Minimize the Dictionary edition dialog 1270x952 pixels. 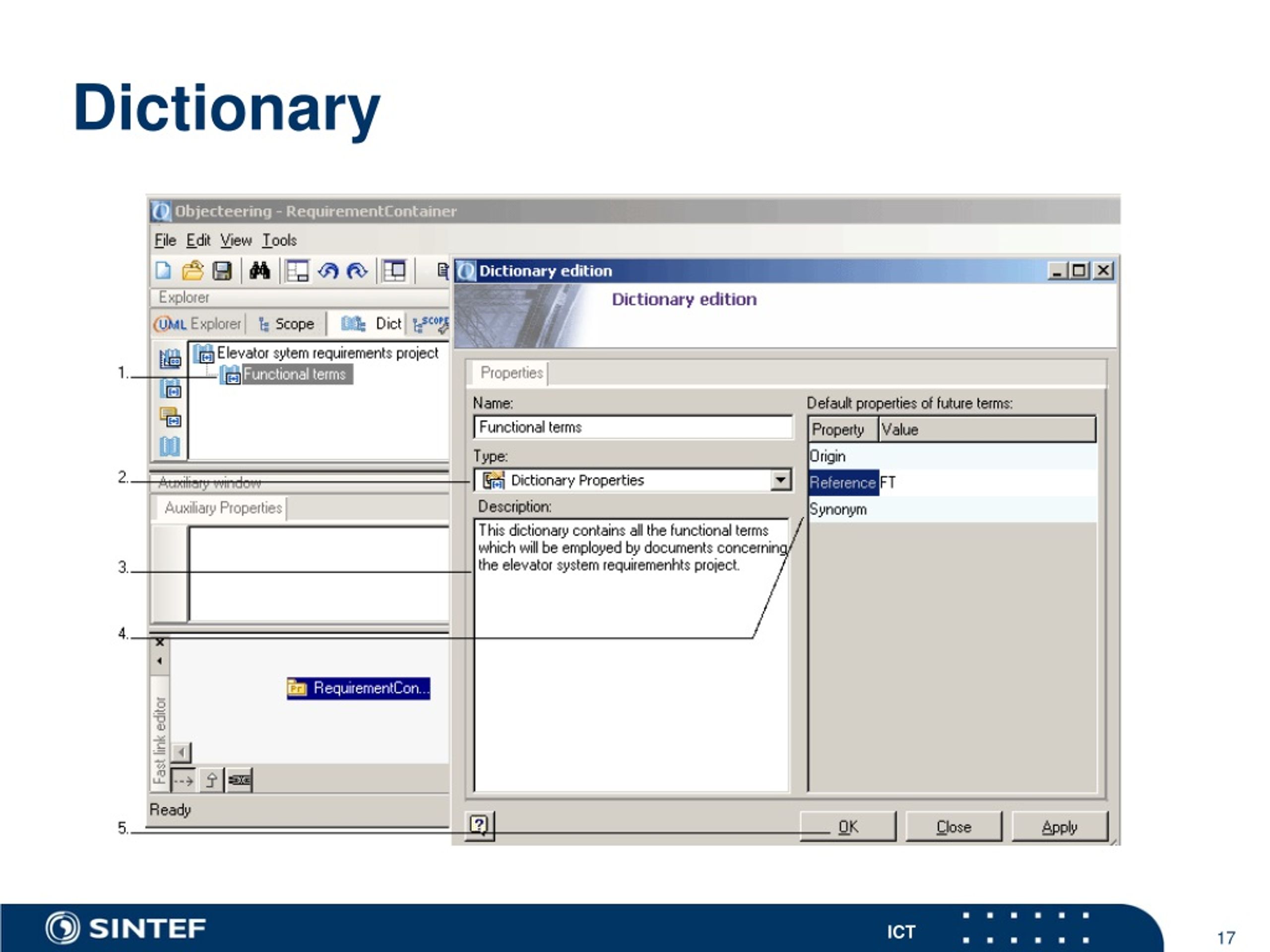1057,270
